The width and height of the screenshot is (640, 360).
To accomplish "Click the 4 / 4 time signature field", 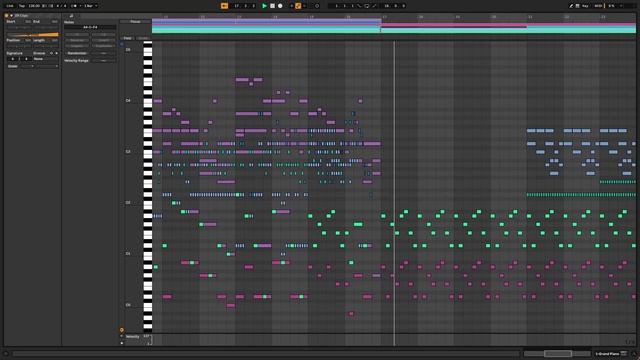I will [61, 6].
